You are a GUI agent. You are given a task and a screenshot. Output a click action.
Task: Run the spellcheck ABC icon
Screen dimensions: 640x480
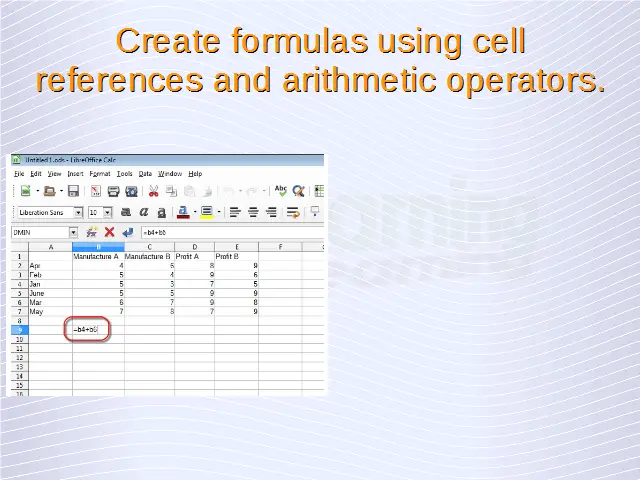click(x=281, y=191)
